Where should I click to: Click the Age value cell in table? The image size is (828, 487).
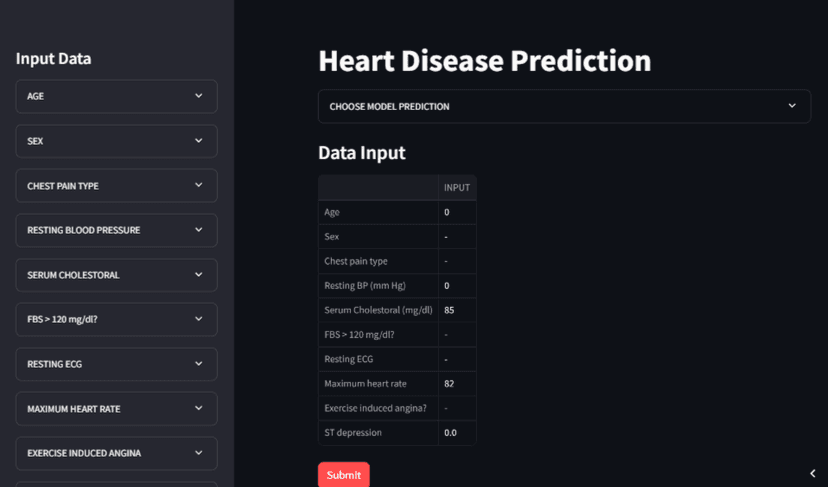coord(457,212)
